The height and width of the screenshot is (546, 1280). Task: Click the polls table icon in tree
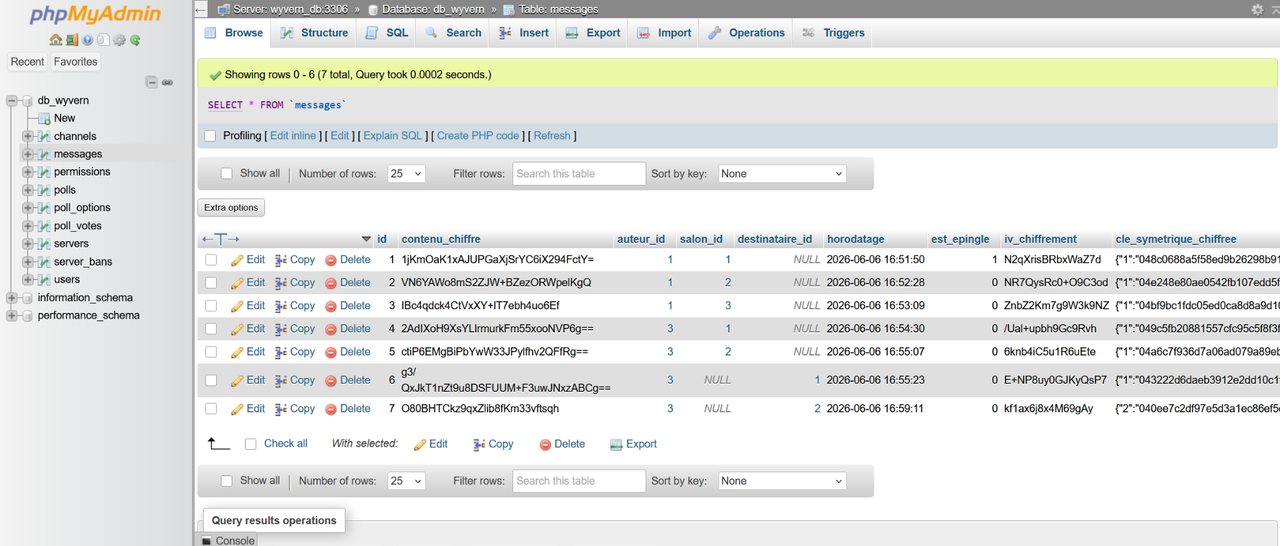coord(44,190)
